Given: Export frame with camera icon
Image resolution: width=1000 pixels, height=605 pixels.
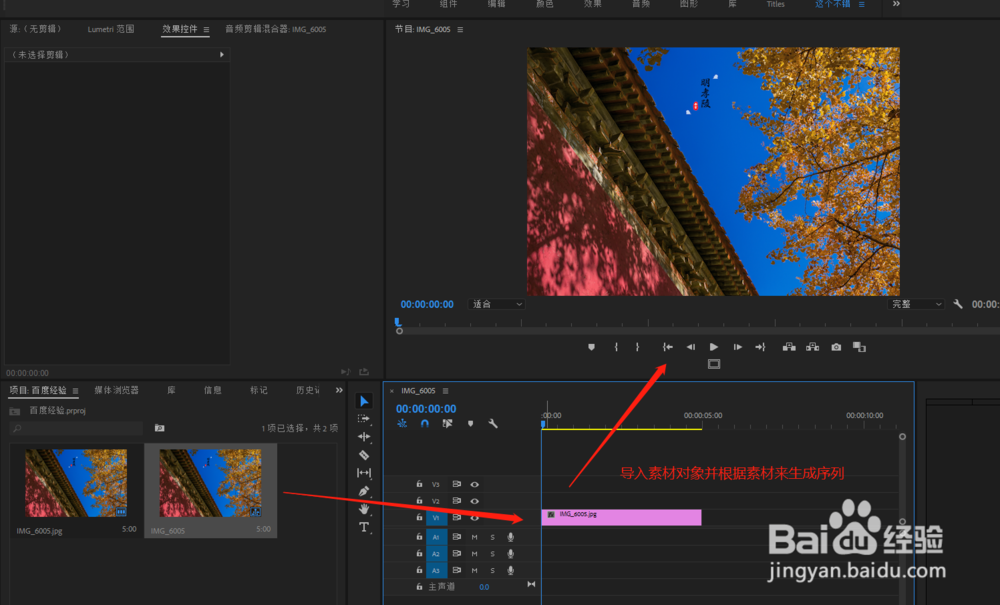Looking at the screenshot, I should click(836, 347).
